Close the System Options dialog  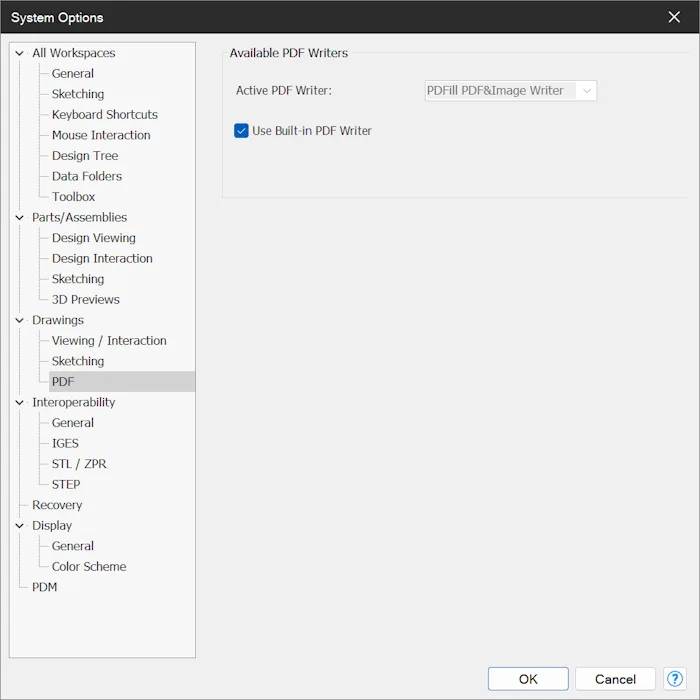674,17
